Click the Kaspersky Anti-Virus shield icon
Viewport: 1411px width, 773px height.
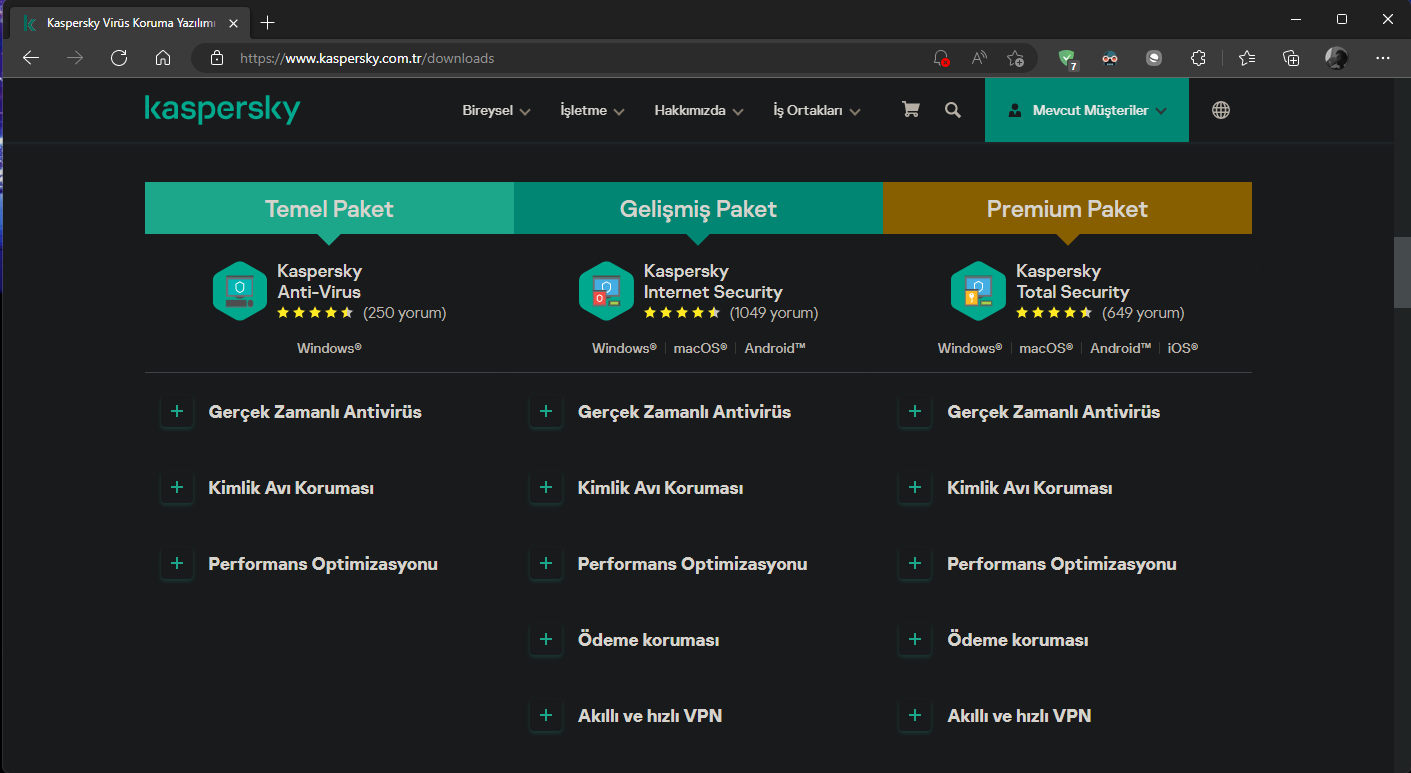pos(240,290)
